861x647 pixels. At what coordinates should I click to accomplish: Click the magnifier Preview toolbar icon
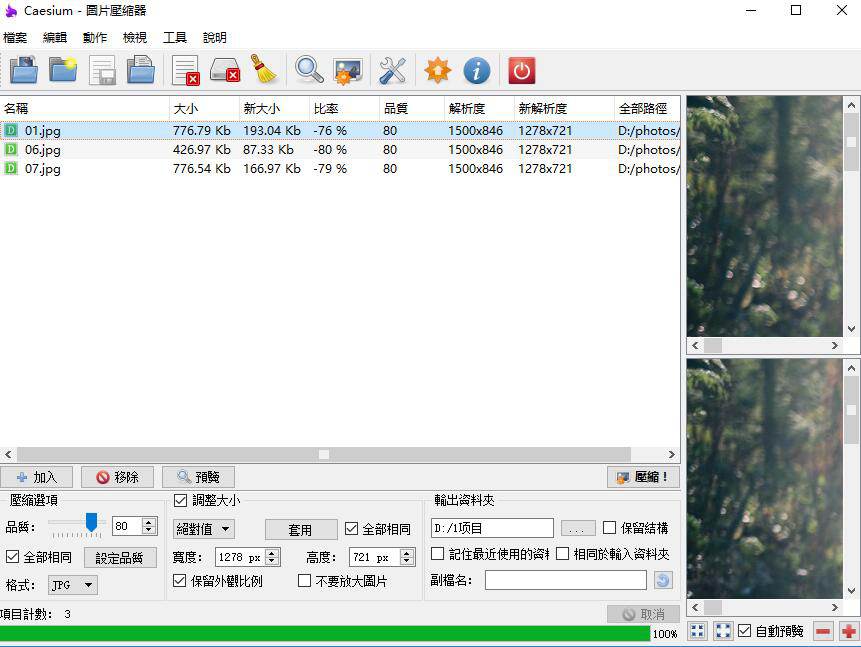point(309,70)
